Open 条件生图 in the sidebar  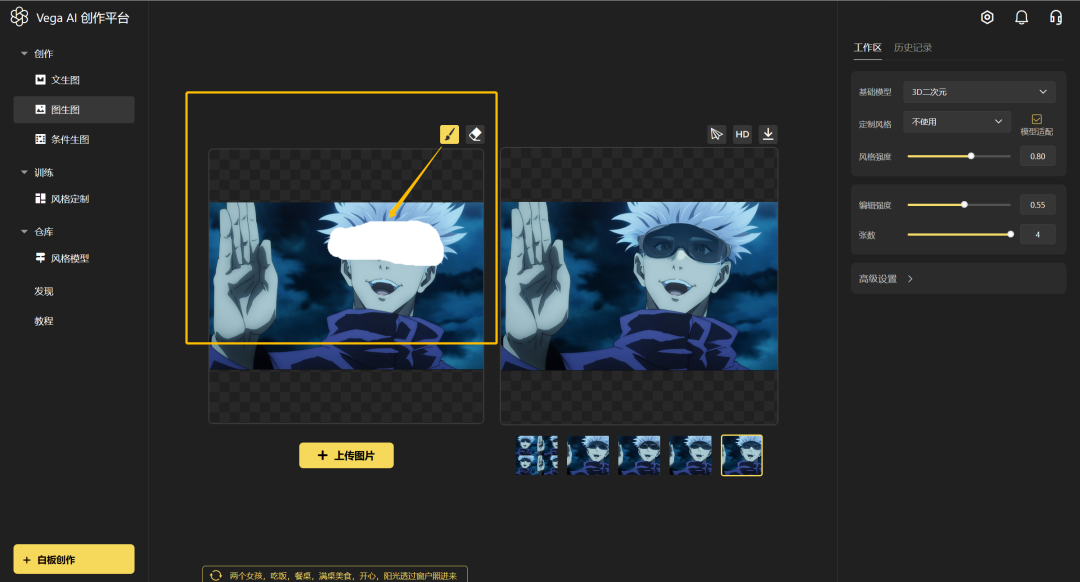74,139
